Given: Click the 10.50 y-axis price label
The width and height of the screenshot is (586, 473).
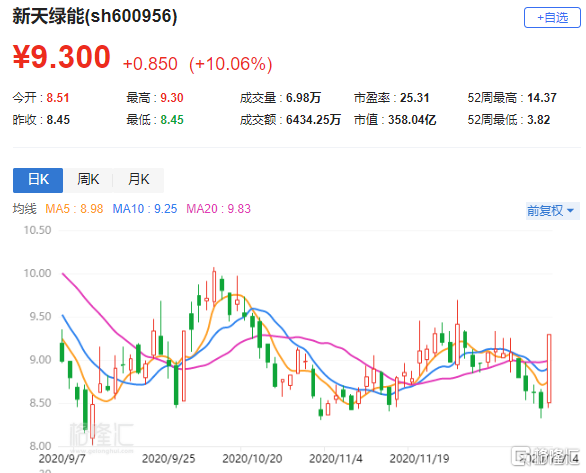Looking at the screenshot, I should coord(37,230).
